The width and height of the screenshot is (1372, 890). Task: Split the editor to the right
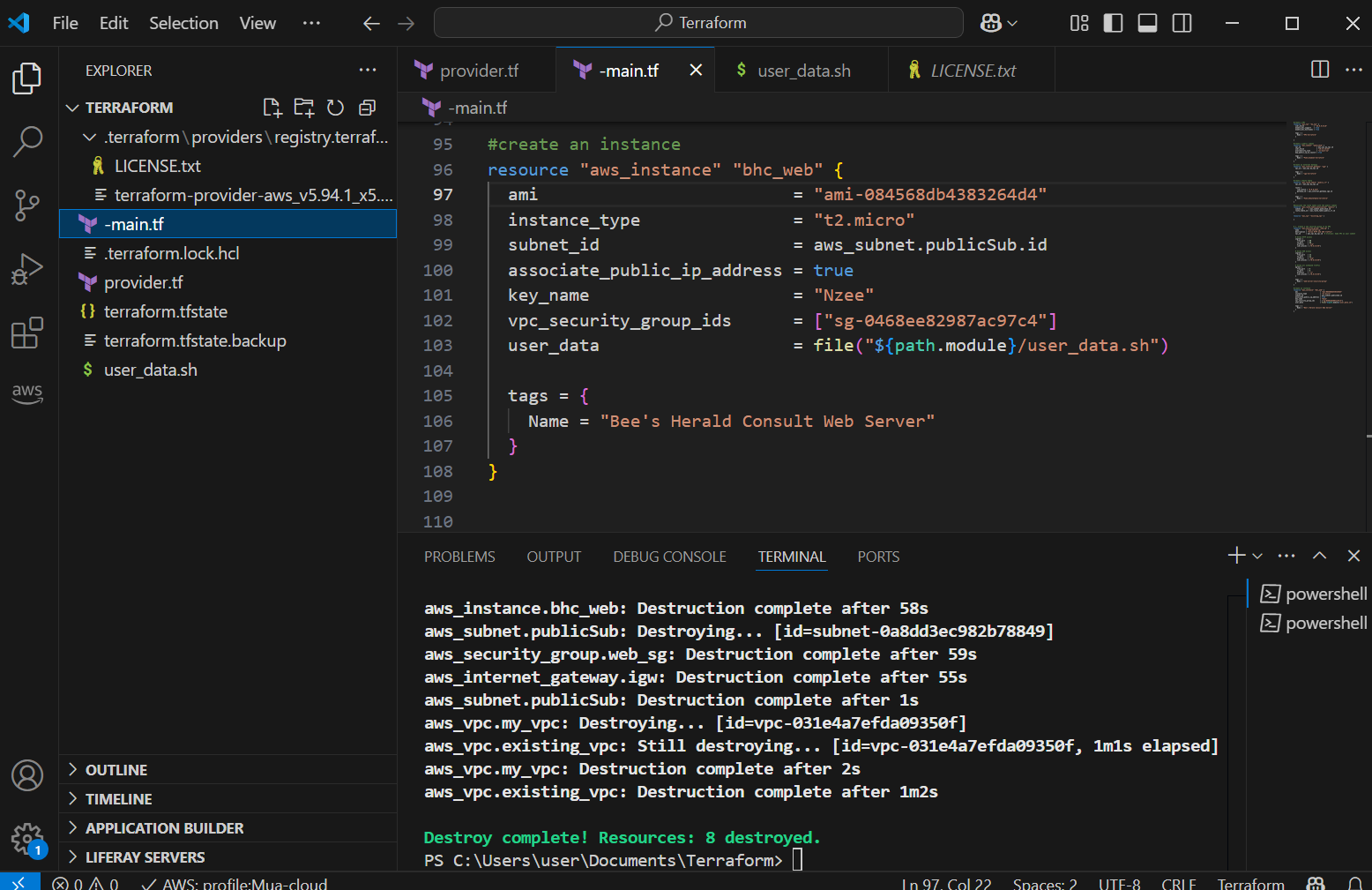(1320, 70)
